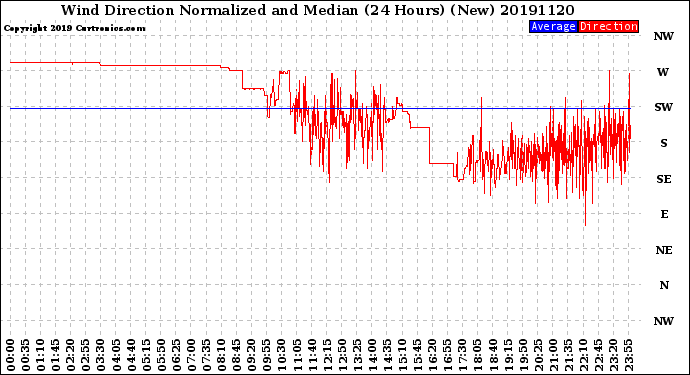This screenshot has width=690, height=375.
Task: Click the 02:55 time axis label
Action: (85, 355)
